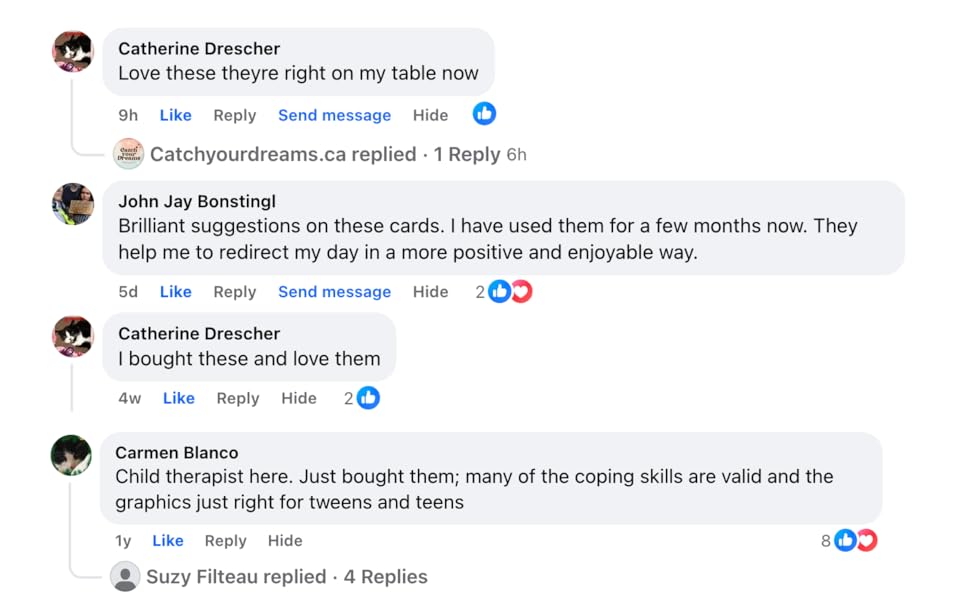Hide Catherine's 'I bought these' comment
The width and height of the screenshot is (970, 600).
click(x=299, y=398)
